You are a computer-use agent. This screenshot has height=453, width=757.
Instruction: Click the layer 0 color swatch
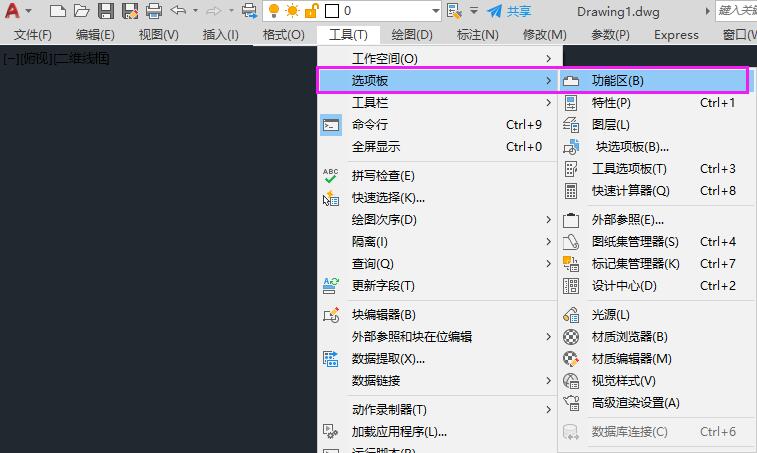(332, 11)
